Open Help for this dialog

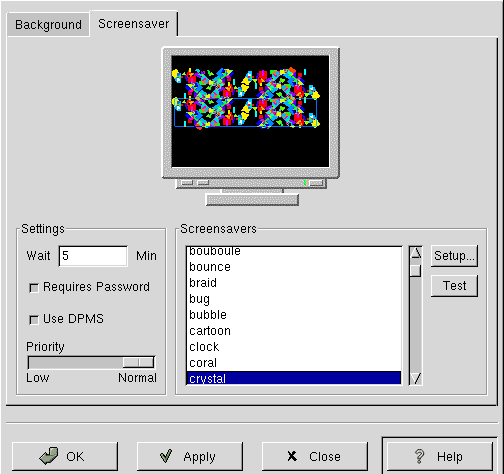(440, 456)
